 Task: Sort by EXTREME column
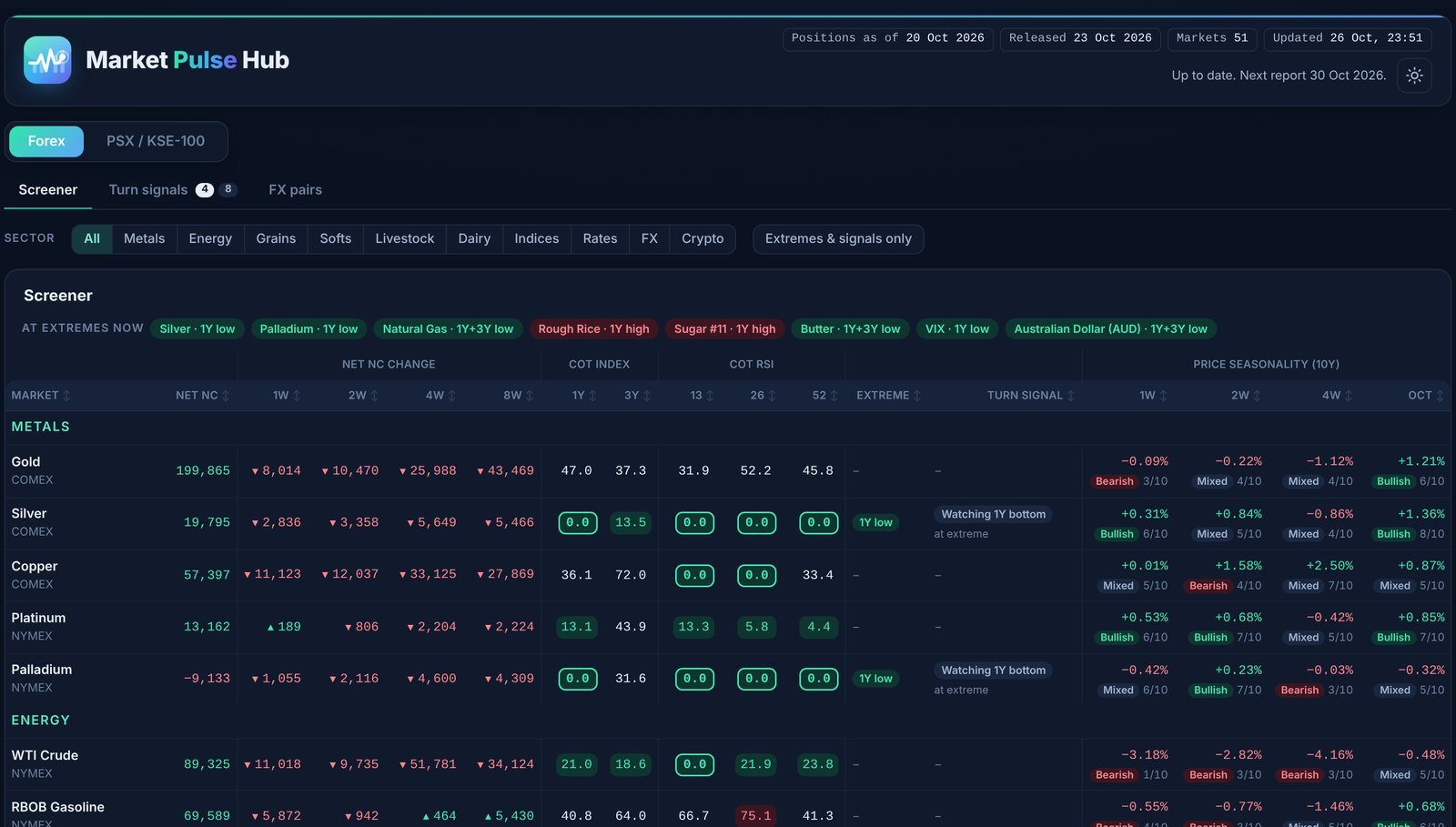click(x=889, y=396)
